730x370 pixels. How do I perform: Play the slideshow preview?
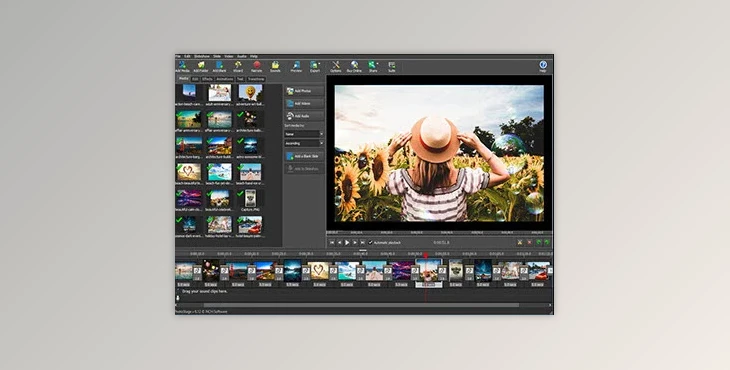[x=347, y=242]
